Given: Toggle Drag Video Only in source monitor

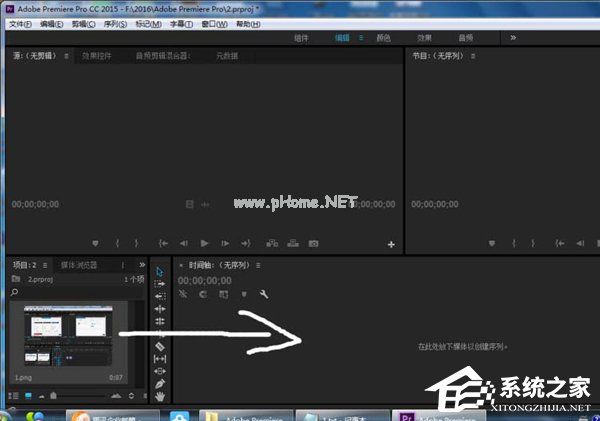Looking at the screenshot, I should [189, 204].
